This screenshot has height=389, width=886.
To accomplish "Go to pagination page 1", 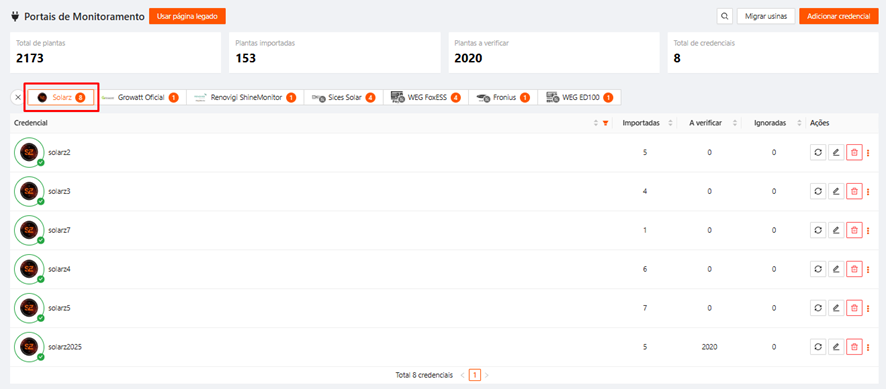I will pos(475,375).
